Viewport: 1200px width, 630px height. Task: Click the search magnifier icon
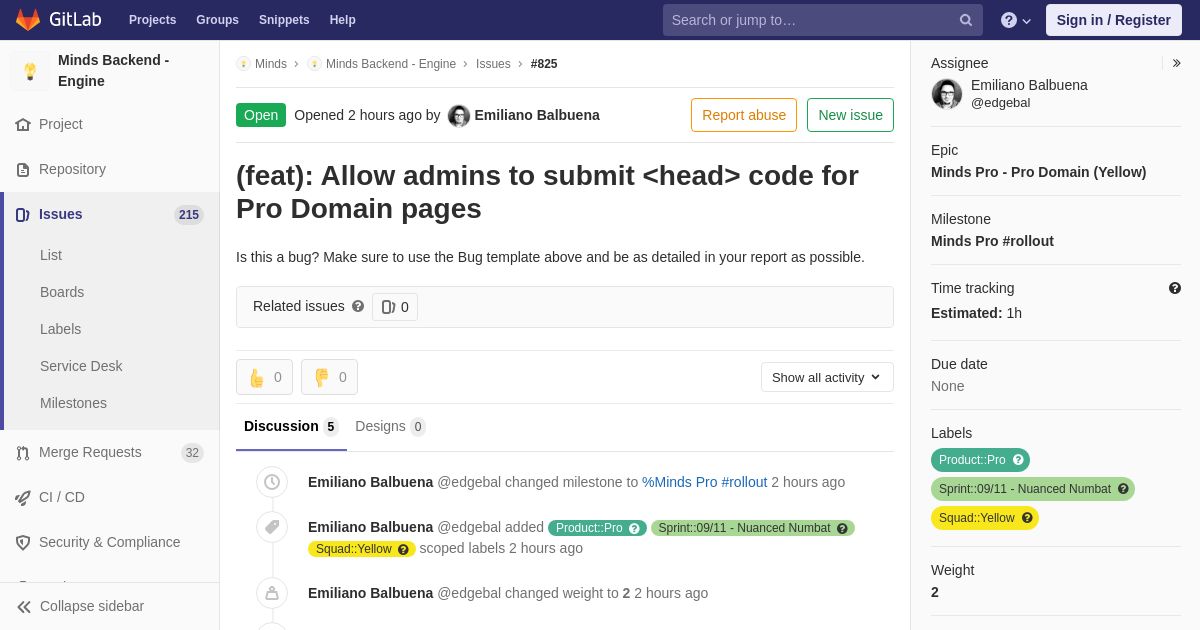coord(966,20)
